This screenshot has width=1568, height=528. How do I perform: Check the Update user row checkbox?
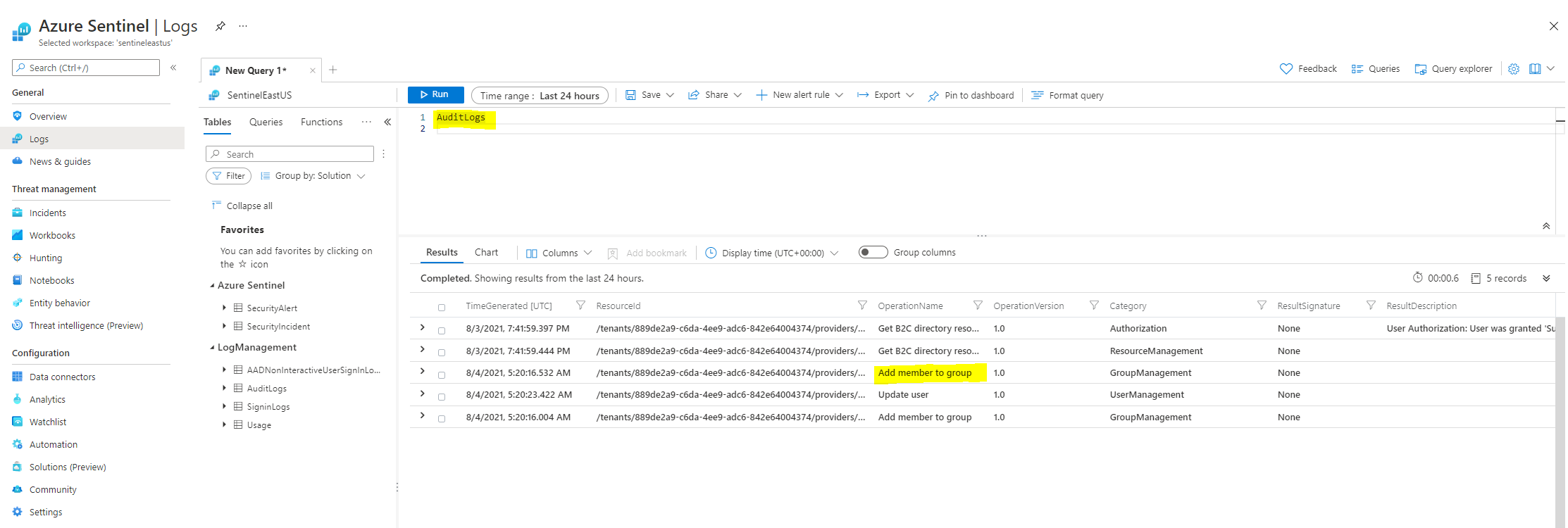(x=442, y=396)
